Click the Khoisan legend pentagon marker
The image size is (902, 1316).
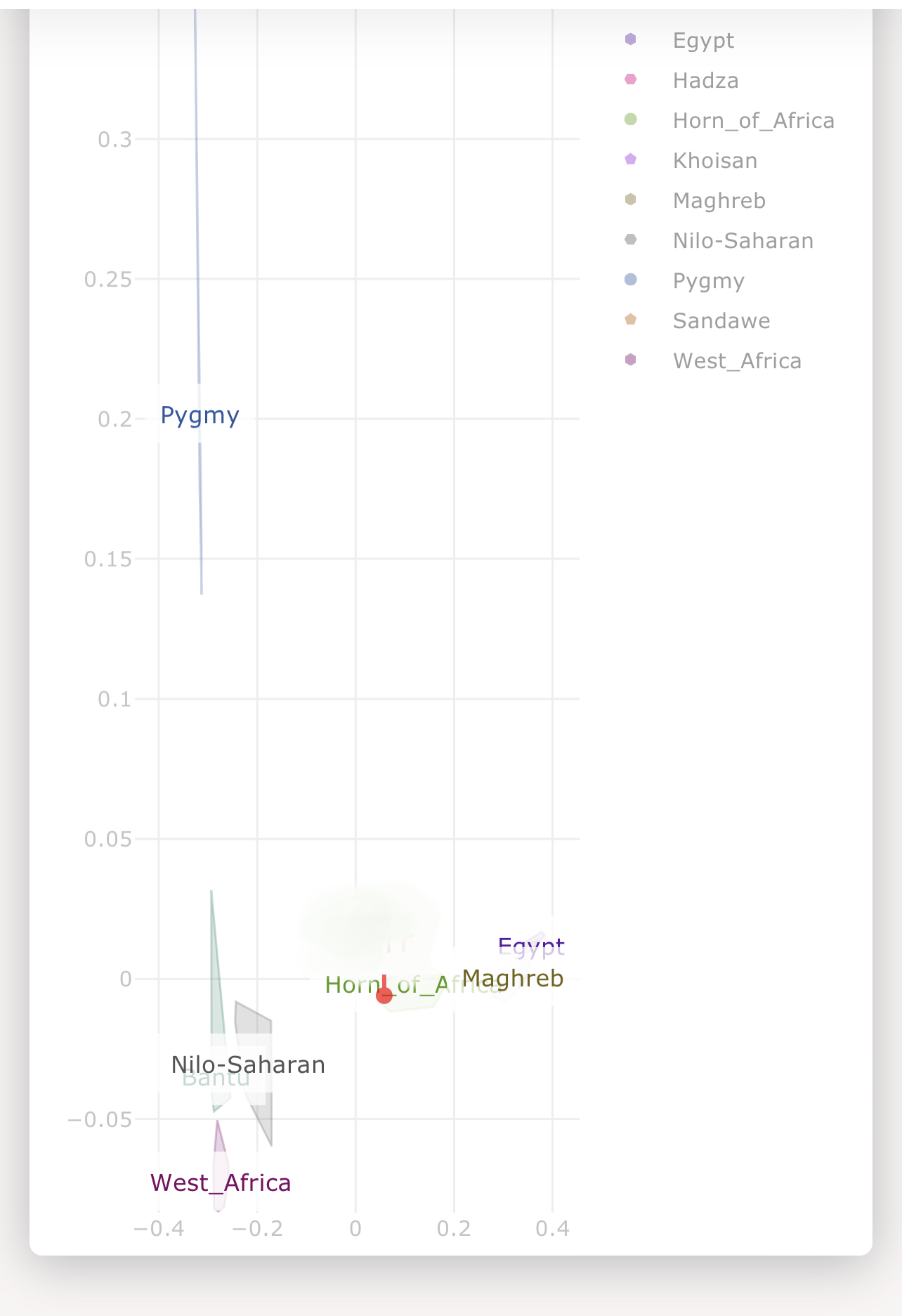pyautogui.click(x=631, y=159)
